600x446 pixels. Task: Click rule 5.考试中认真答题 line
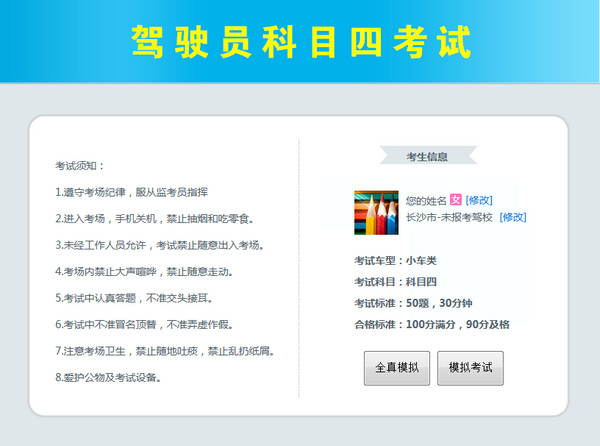click(134, 298)
